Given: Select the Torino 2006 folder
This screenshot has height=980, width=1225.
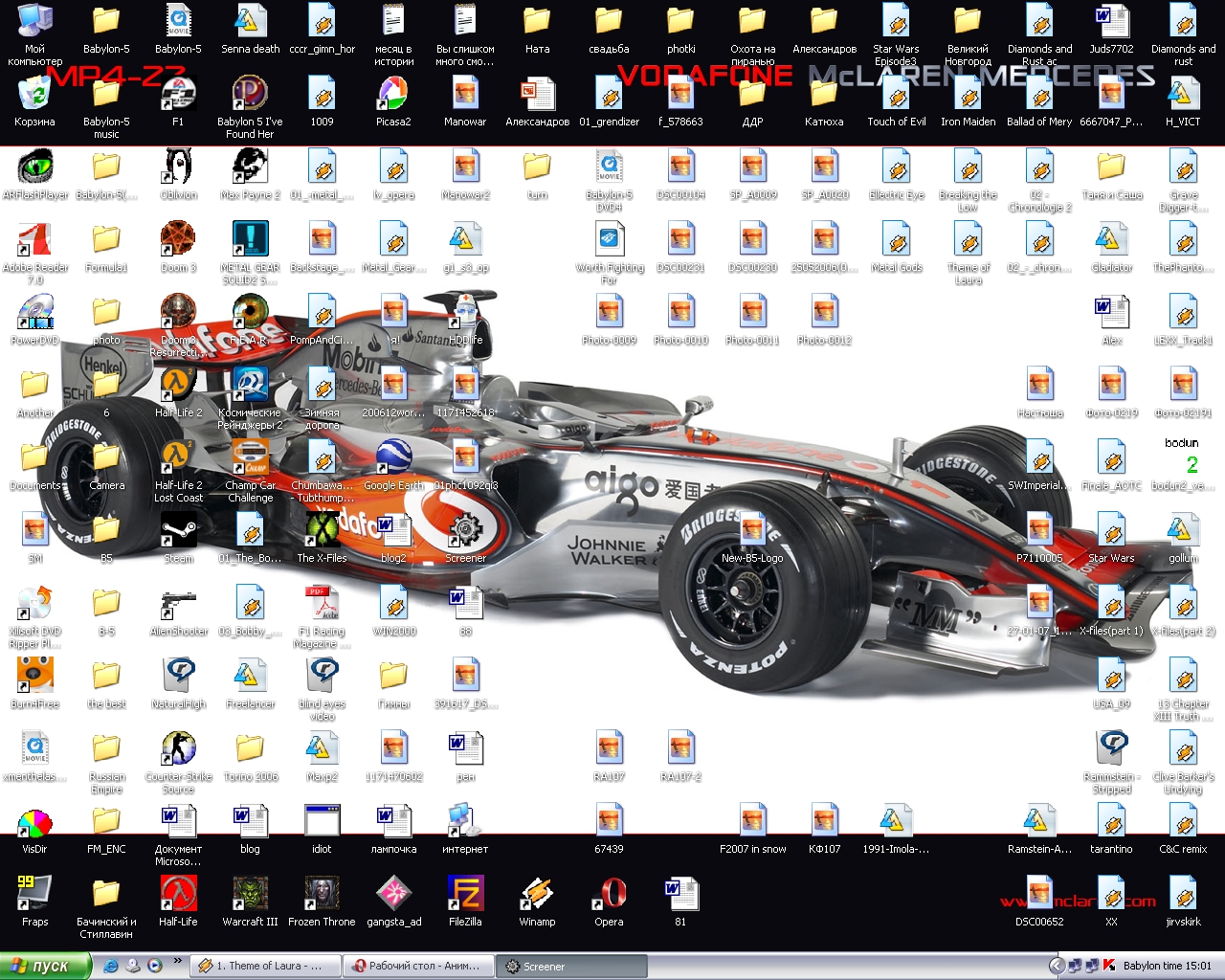Looking at the screenshot, I should tap(250, 756).
